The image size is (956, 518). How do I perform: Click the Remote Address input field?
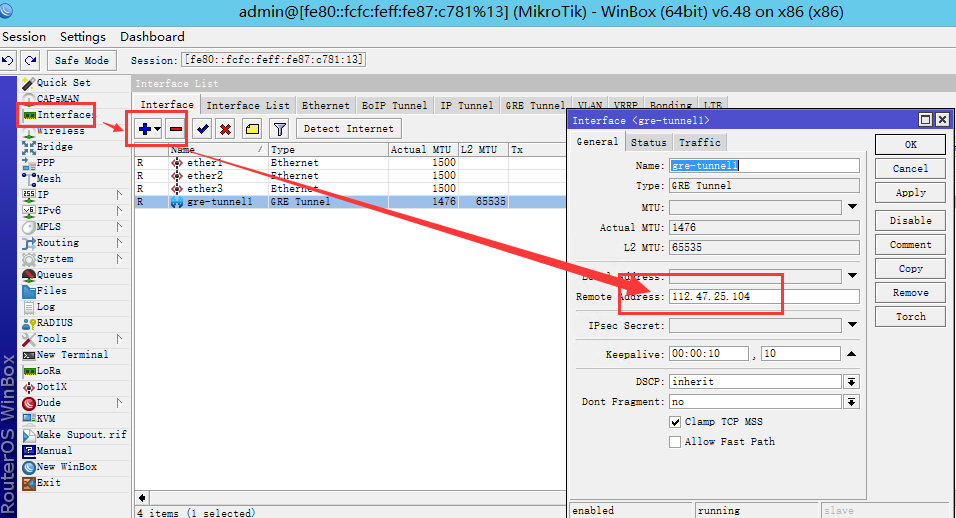pyautogui.click(x=765, y=297)
